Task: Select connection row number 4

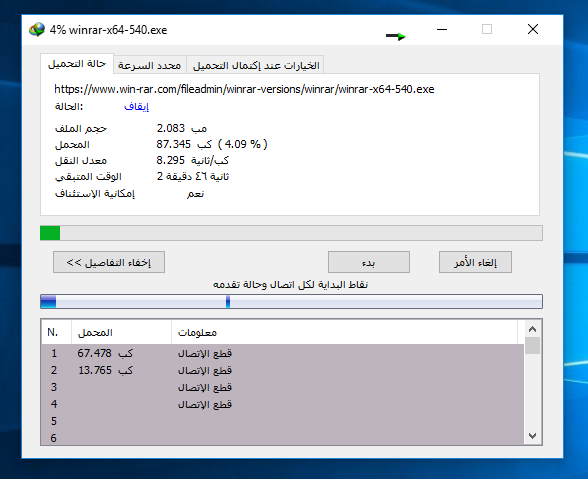Action: point(283,404)
